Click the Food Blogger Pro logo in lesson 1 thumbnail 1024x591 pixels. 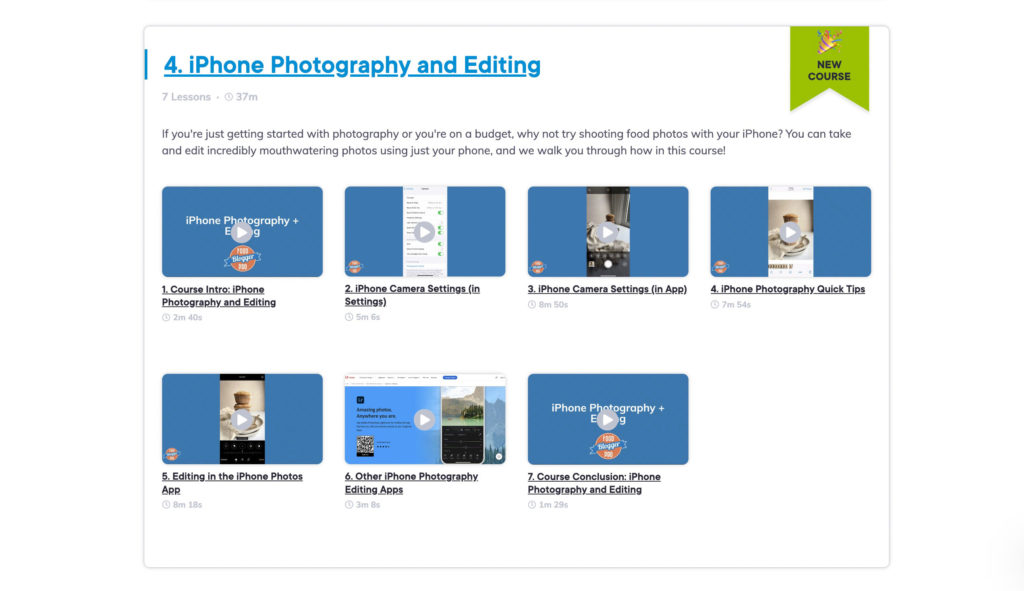(242, 258)
